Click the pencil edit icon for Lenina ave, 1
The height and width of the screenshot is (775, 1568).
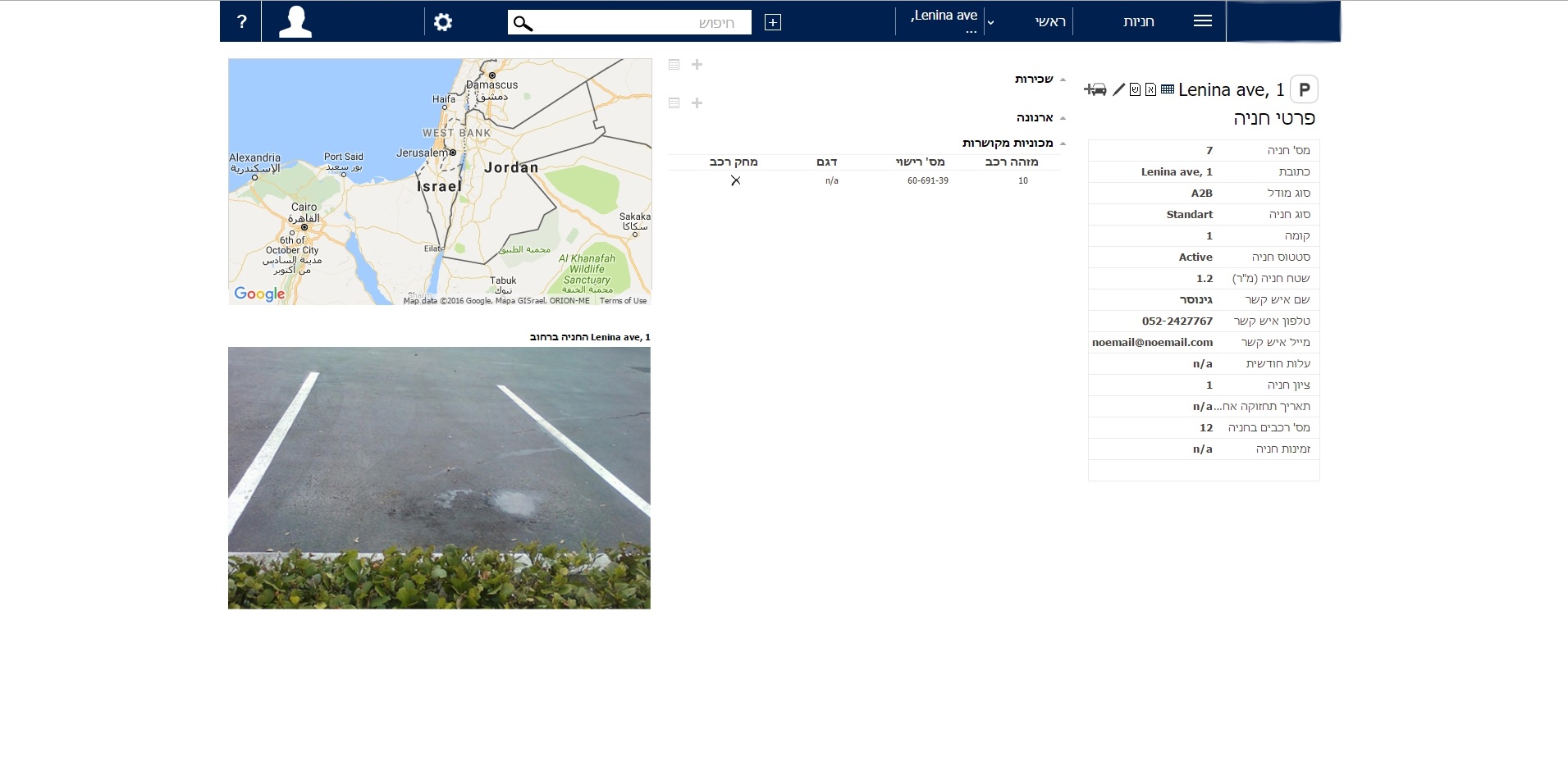[1118, 89]
